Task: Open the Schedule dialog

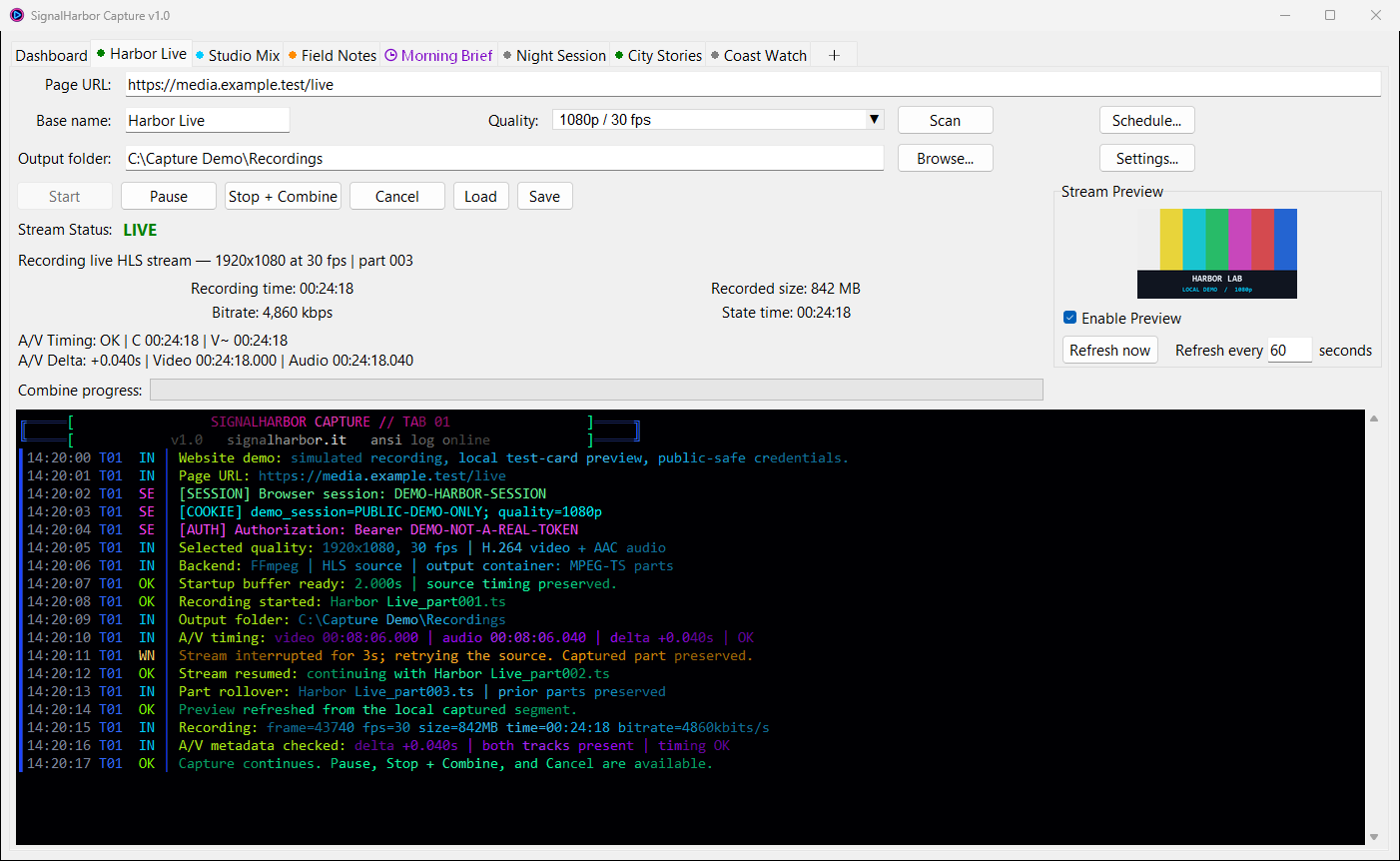Action: [x=1147, y=120]
